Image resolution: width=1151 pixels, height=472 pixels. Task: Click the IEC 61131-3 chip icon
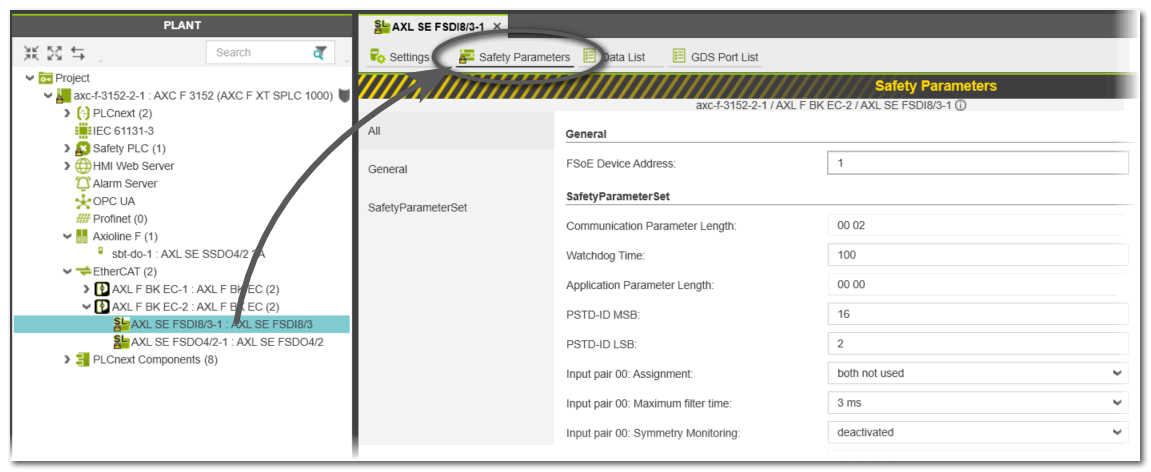click(83, 131)
